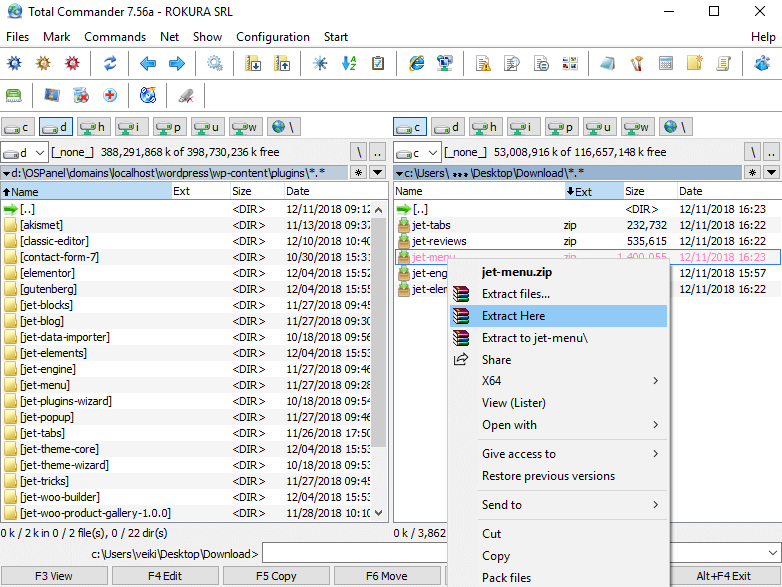The image size is (782, 587).
Task: Click the network computers toolbar icon
Action: [x=445, y=63]
